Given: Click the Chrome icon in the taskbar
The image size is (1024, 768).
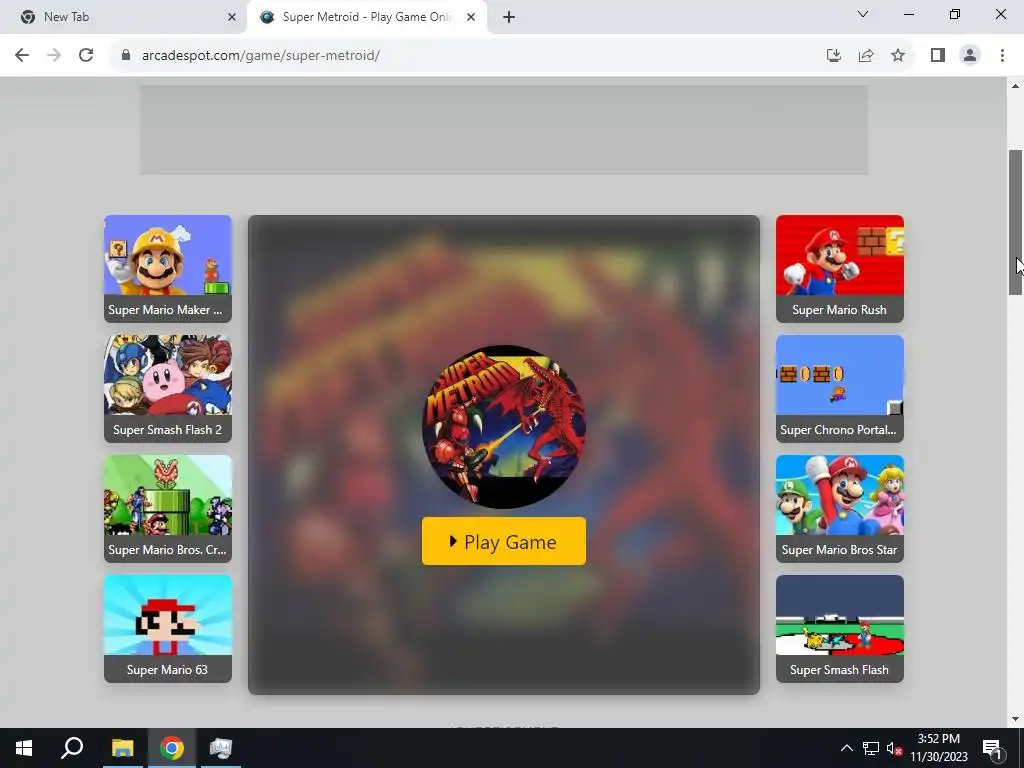Looking at the screenshot, I should (x=172, y=748).
